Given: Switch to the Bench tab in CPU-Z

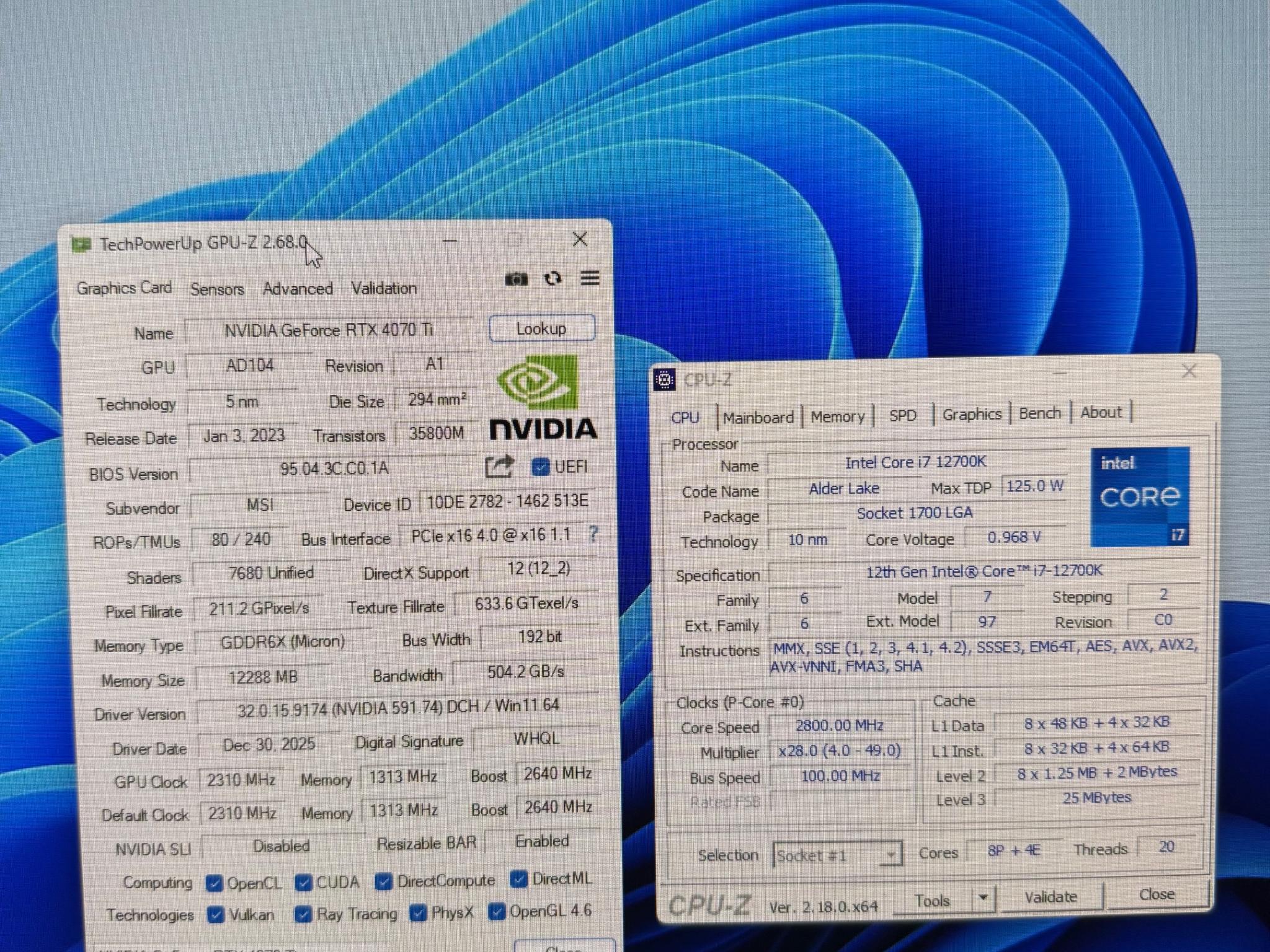Looking at the screenshot, I should pos(1040,413).
